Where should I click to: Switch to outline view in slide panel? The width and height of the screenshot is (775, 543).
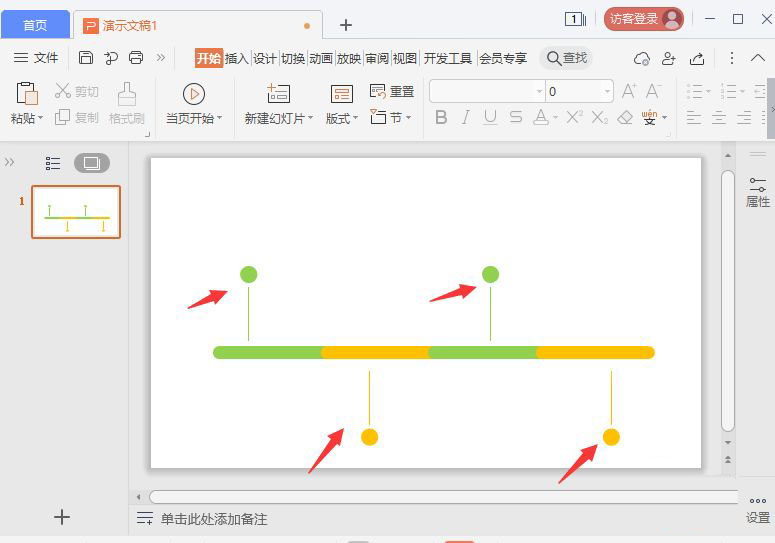(x=53, y=163)
